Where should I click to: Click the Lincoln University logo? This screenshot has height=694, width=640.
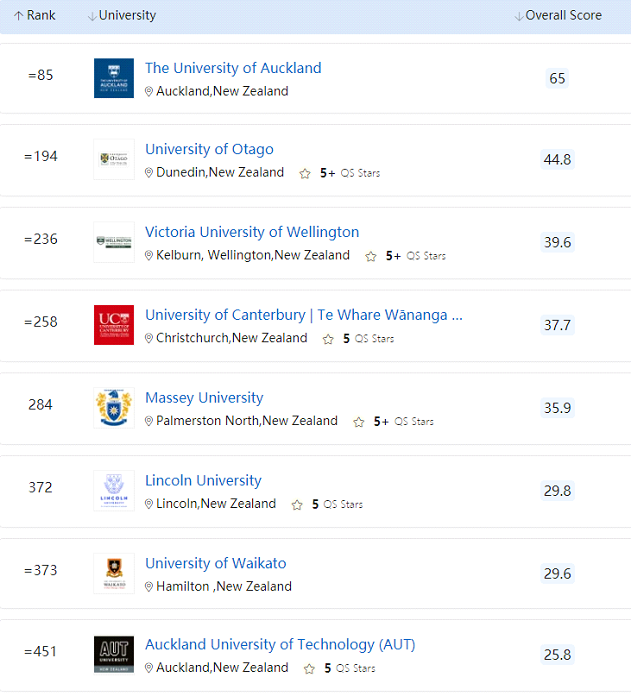coord(114,490)
